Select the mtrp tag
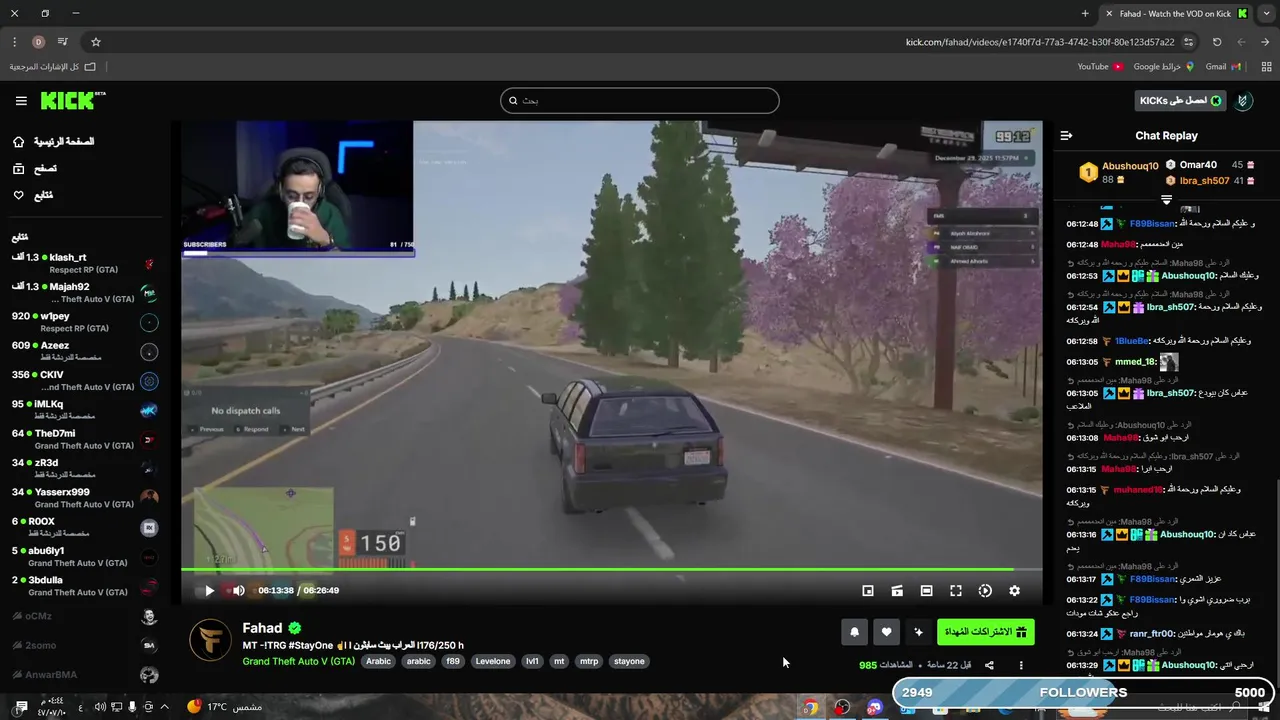 pos(589,662)
